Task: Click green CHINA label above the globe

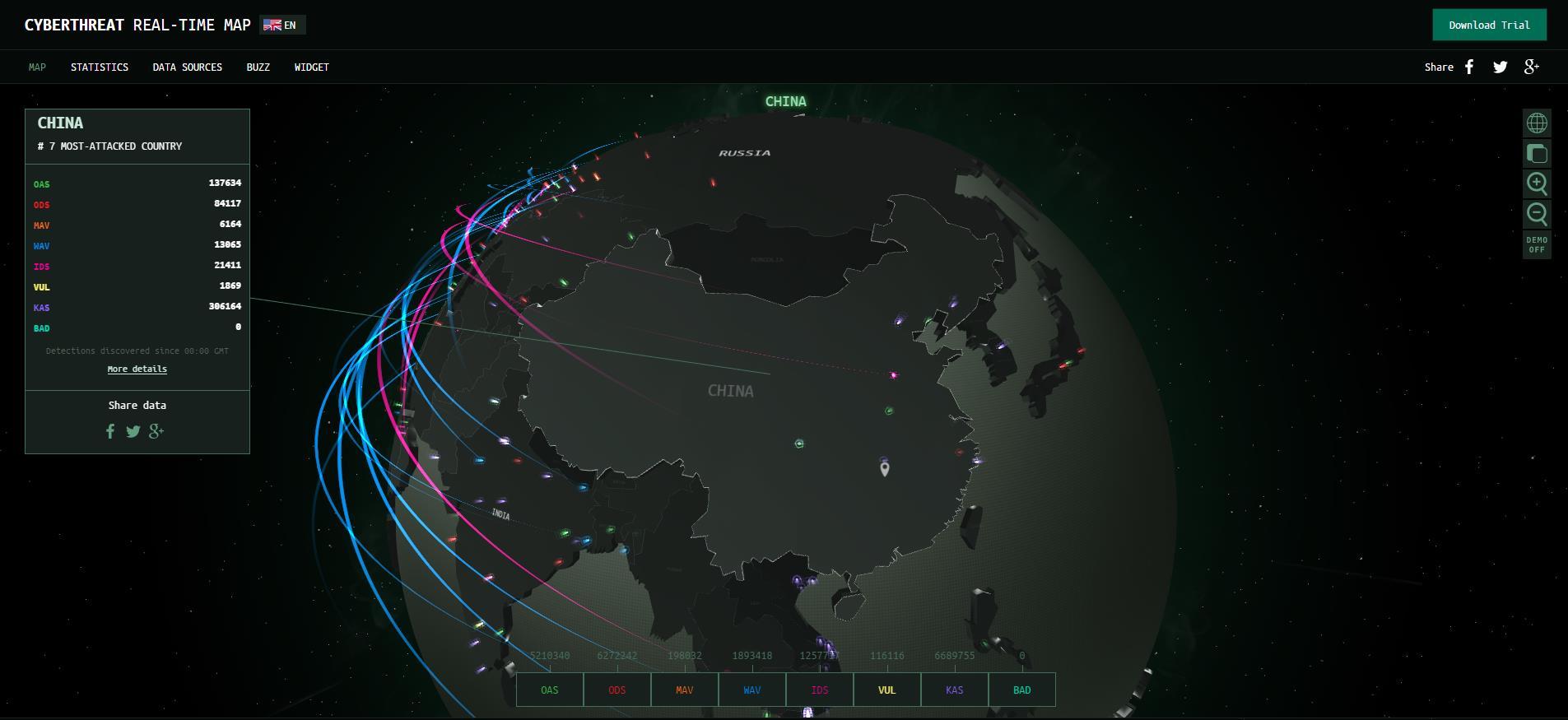Action: (786, 102)
